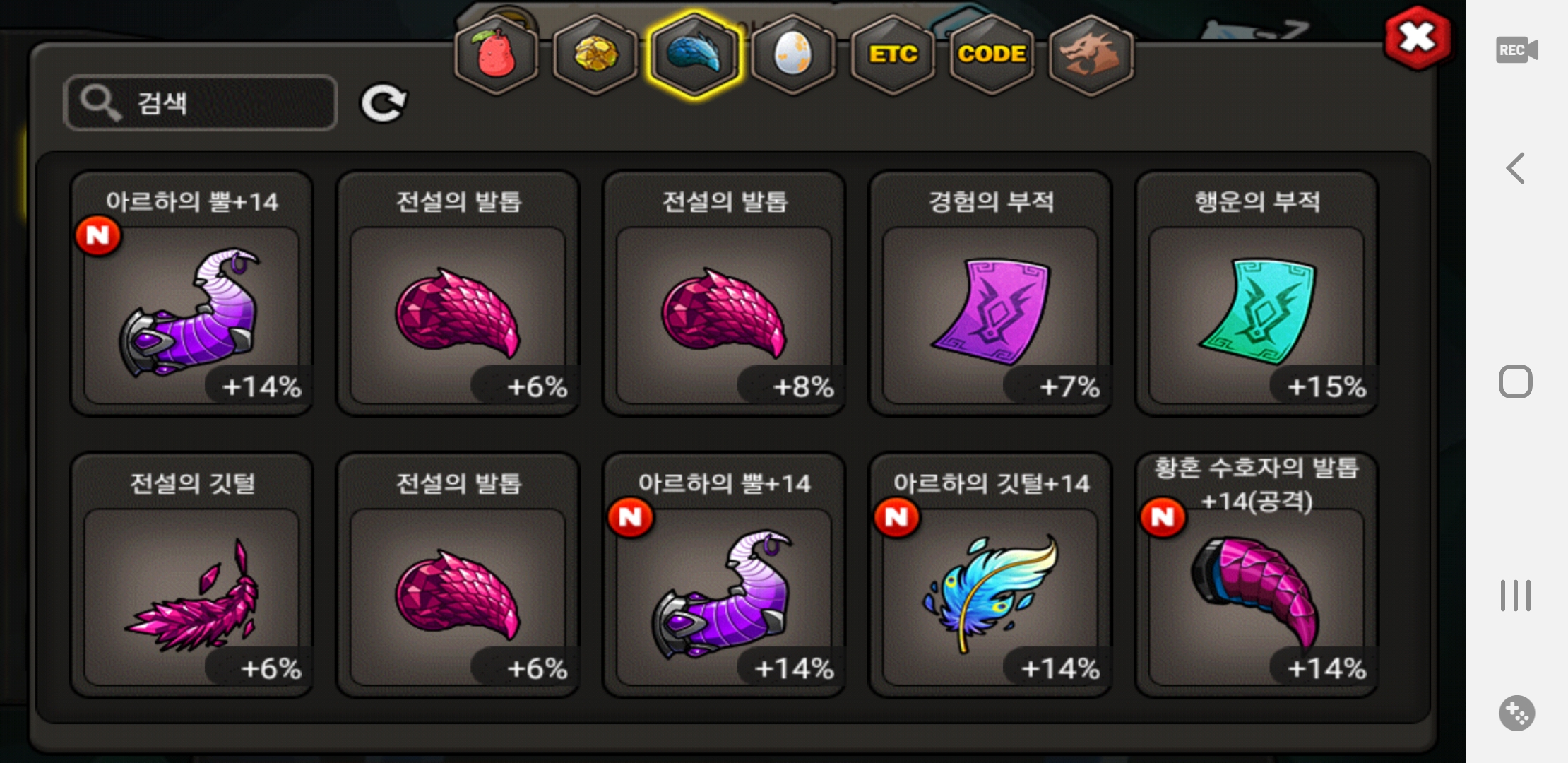Switch to the gold nugget category tab
The image size is (1568, 763).
coord(595,54)
